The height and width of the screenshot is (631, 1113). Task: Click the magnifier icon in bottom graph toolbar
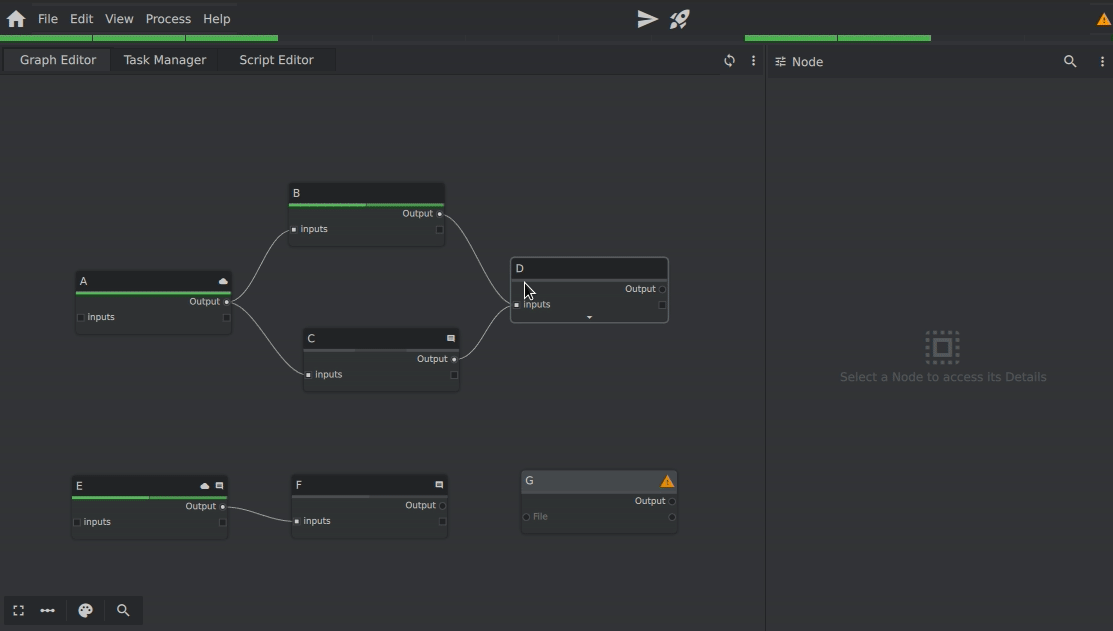(x=123, y=611)
